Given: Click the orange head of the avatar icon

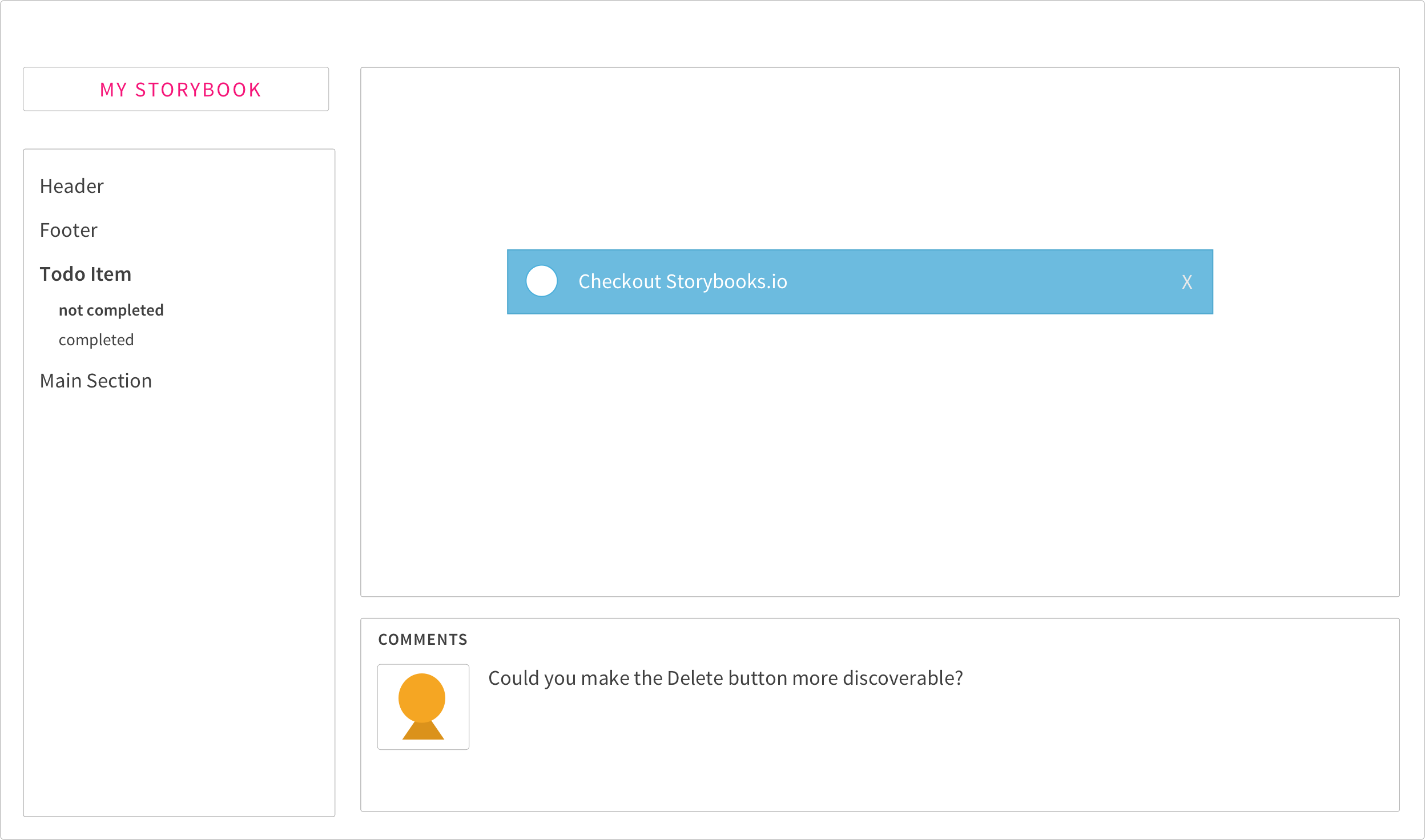Looking at the screenshot, I should (422, 697).
